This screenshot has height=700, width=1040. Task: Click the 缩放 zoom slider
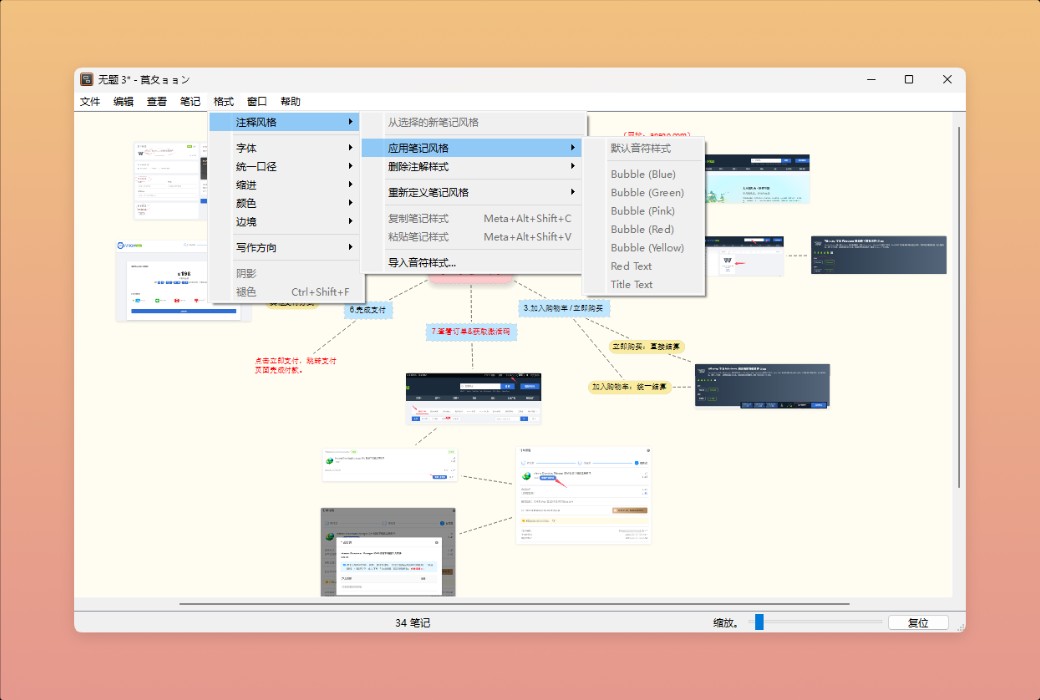coord(760,621)
